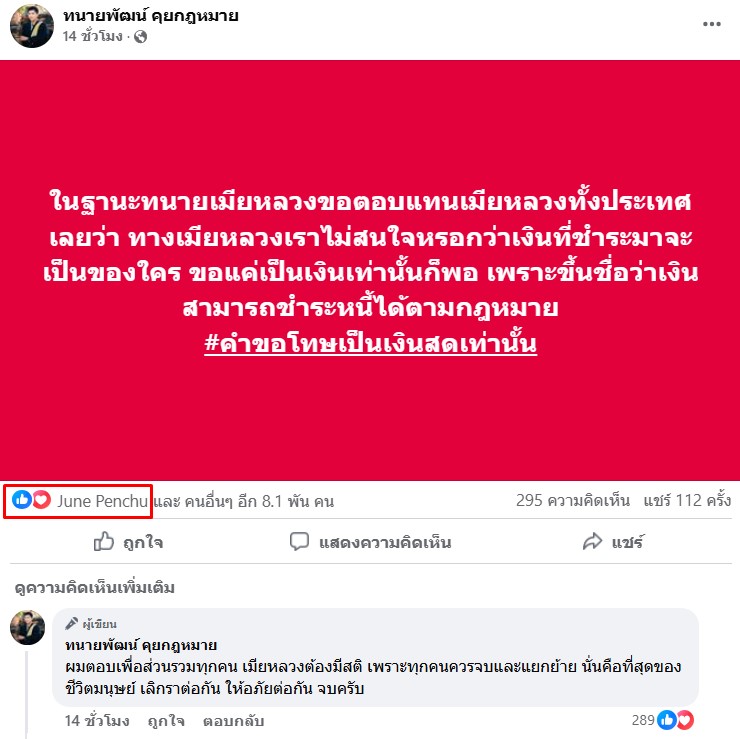Expand ดูความคิดเห็นเพิ่มเติม to view more comments
Image resolution: width=740 pixels, height=739 pixels.
(94, 588)
